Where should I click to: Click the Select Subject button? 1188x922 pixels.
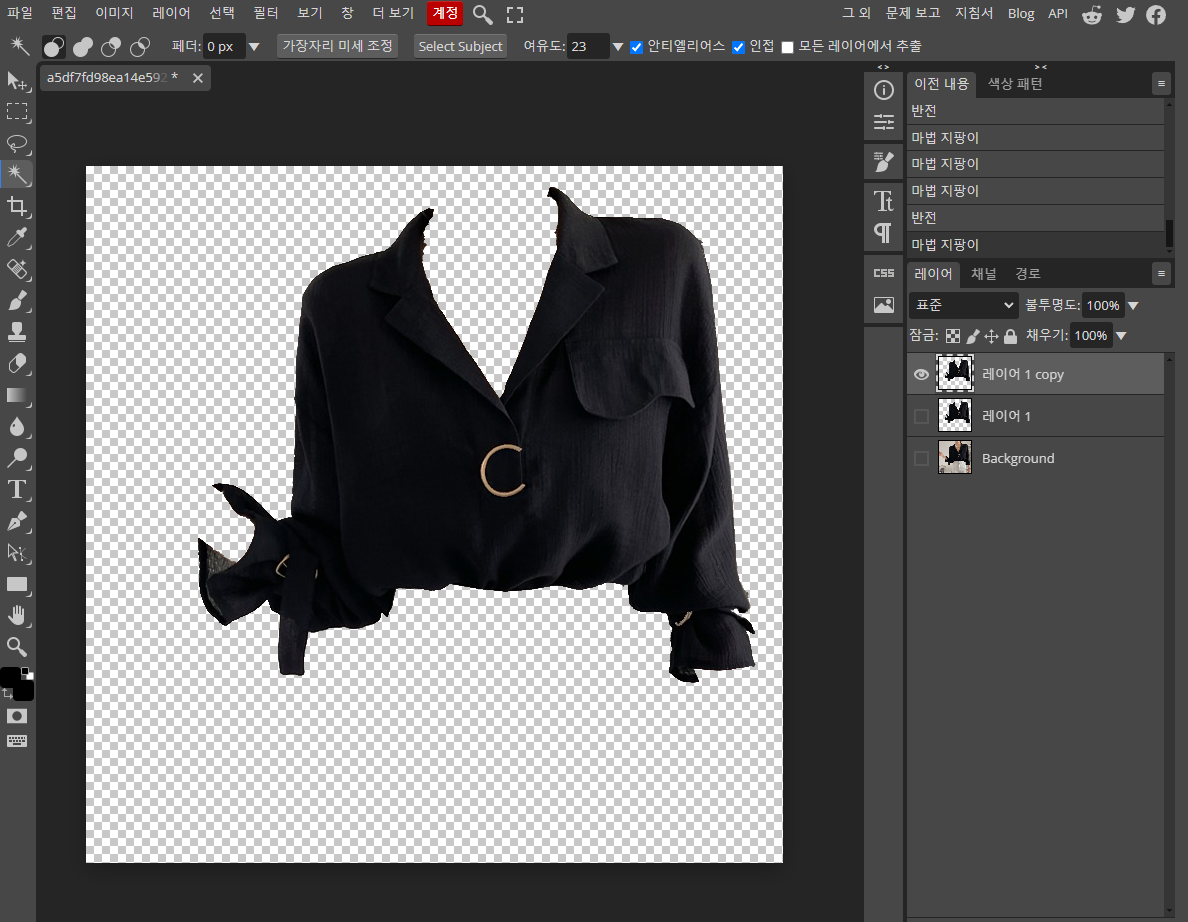tap(460, 47)
